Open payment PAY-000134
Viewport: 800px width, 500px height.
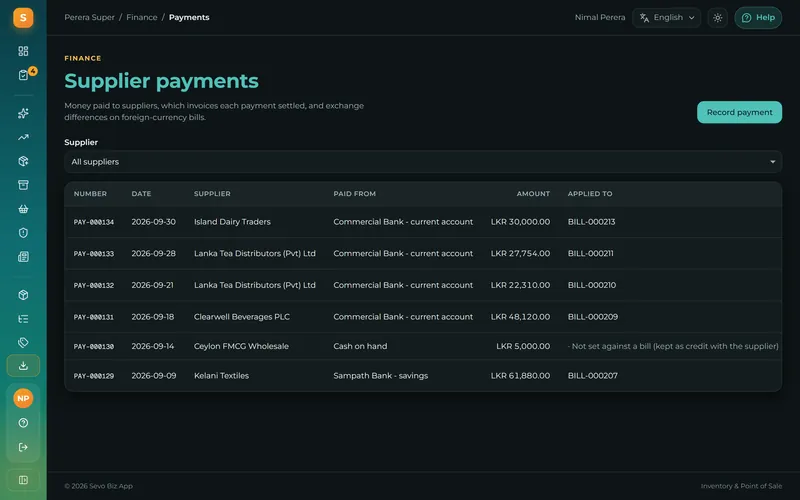94,222
